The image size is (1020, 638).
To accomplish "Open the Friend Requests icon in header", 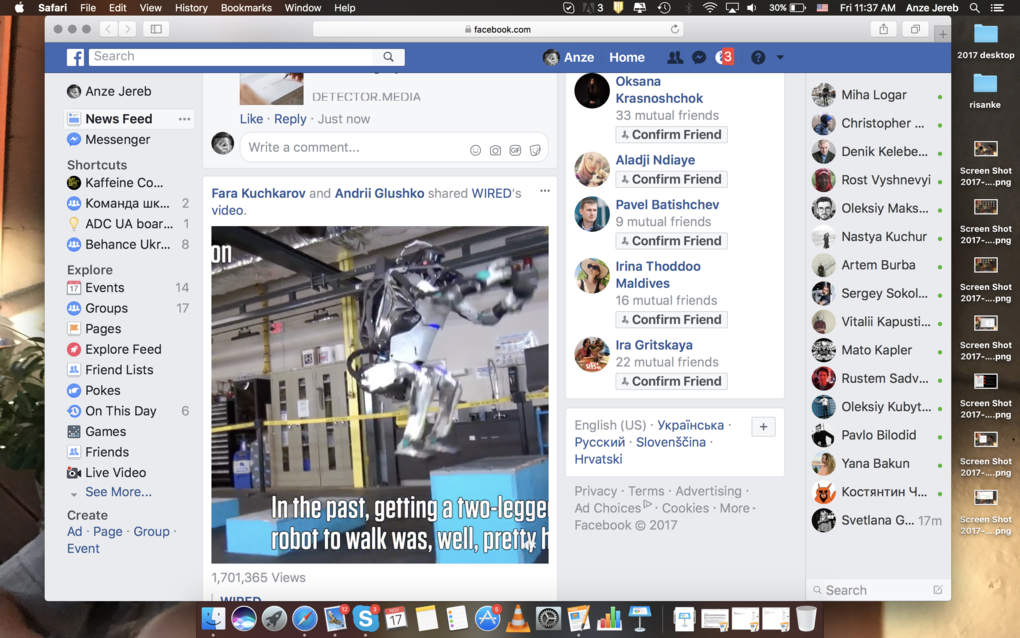I will point(675,57).
